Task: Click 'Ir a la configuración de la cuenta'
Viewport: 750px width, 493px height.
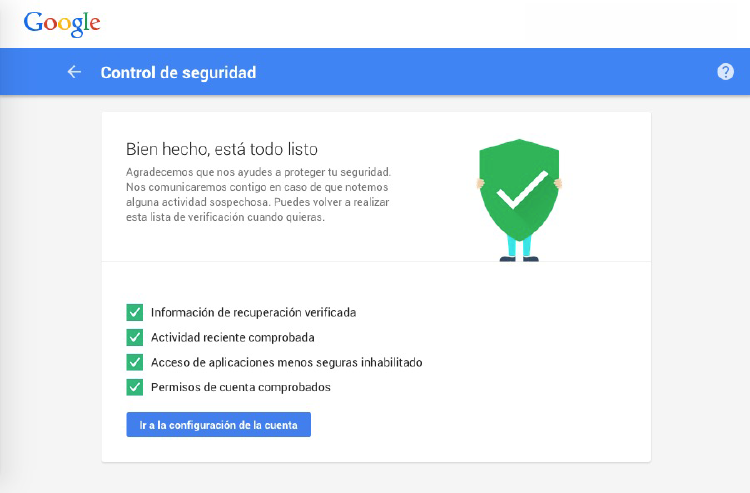Action: click(219, 425)
